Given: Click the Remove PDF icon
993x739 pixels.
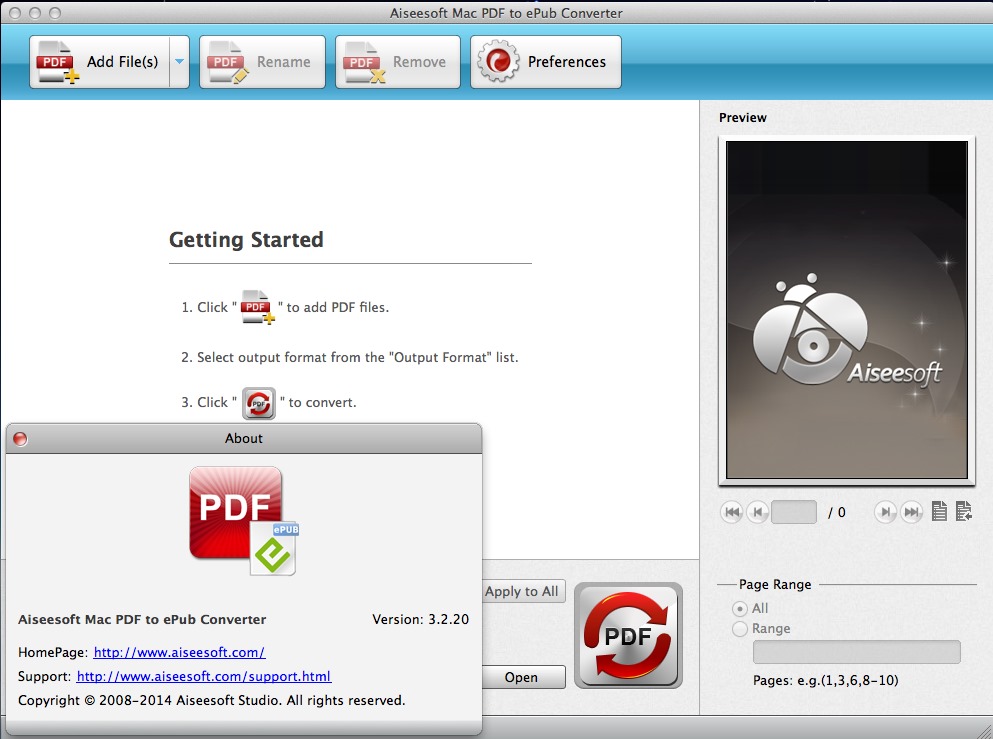Looking at the screenshot, I should (360, 61).
